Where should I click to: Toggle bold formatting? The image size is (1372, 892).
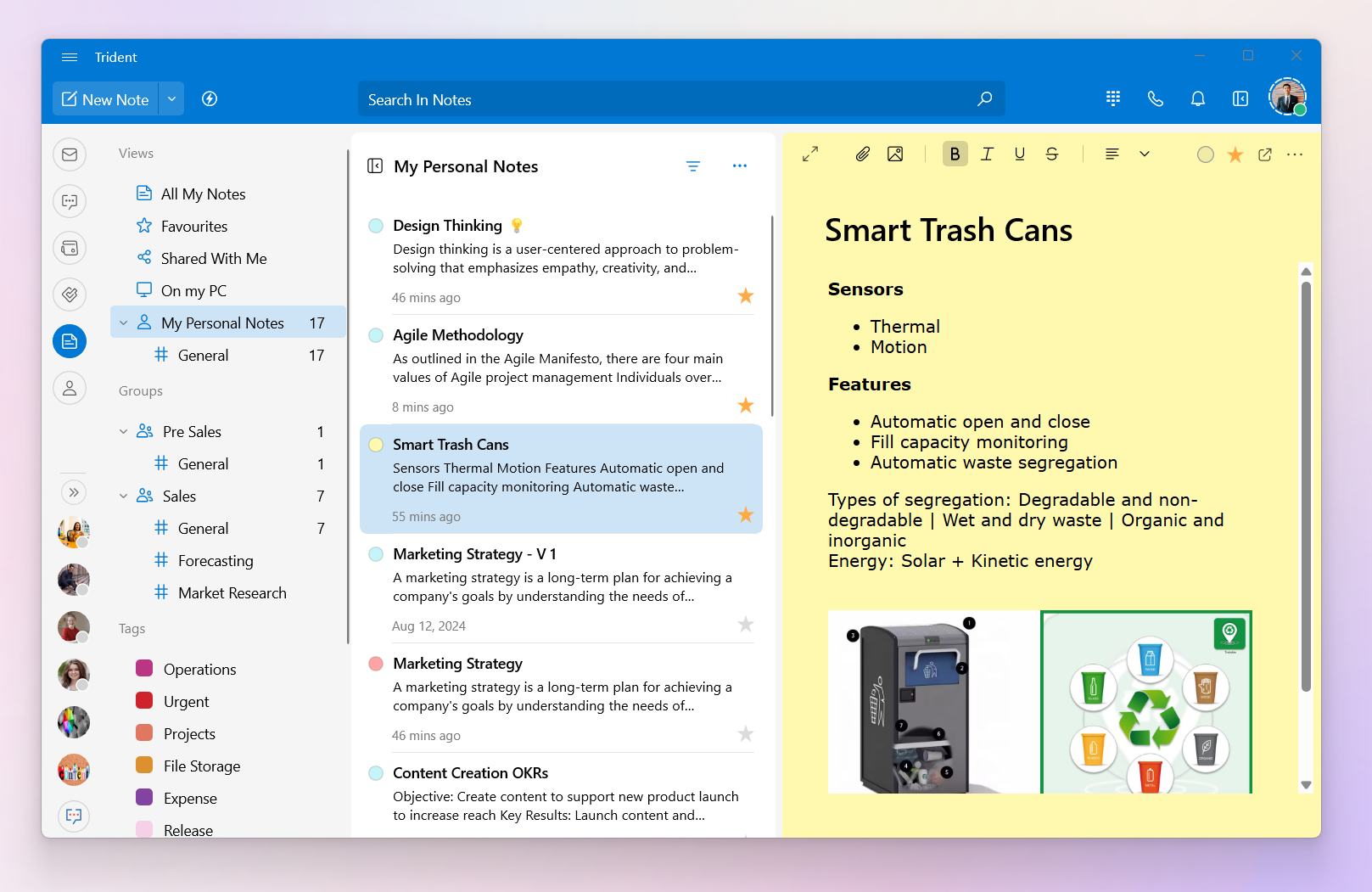pyautogui.click(x=955, y=154)
